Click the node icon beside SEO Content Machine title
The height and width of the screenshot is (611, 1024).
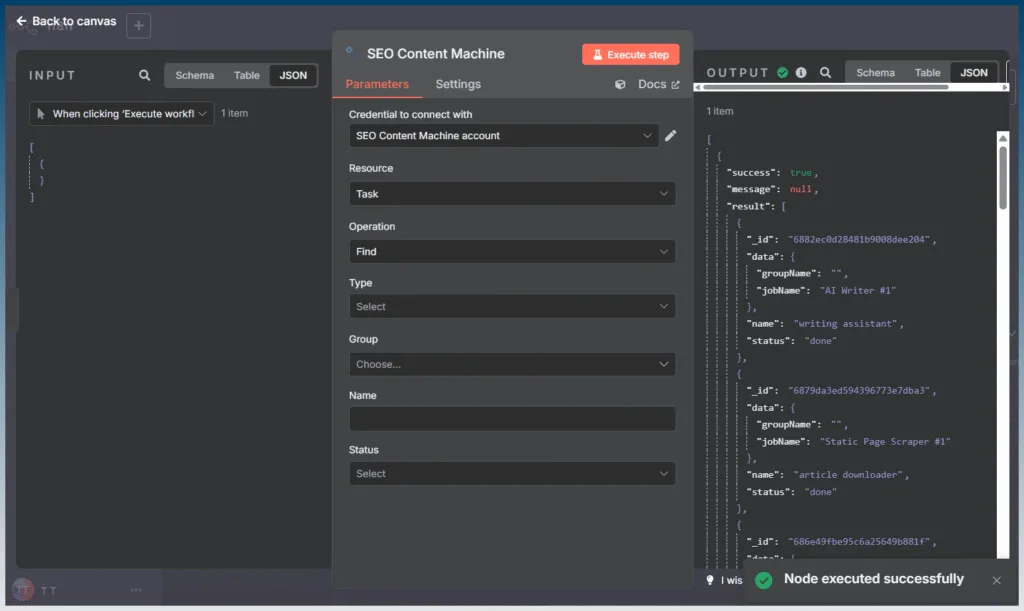click(349, 50)
